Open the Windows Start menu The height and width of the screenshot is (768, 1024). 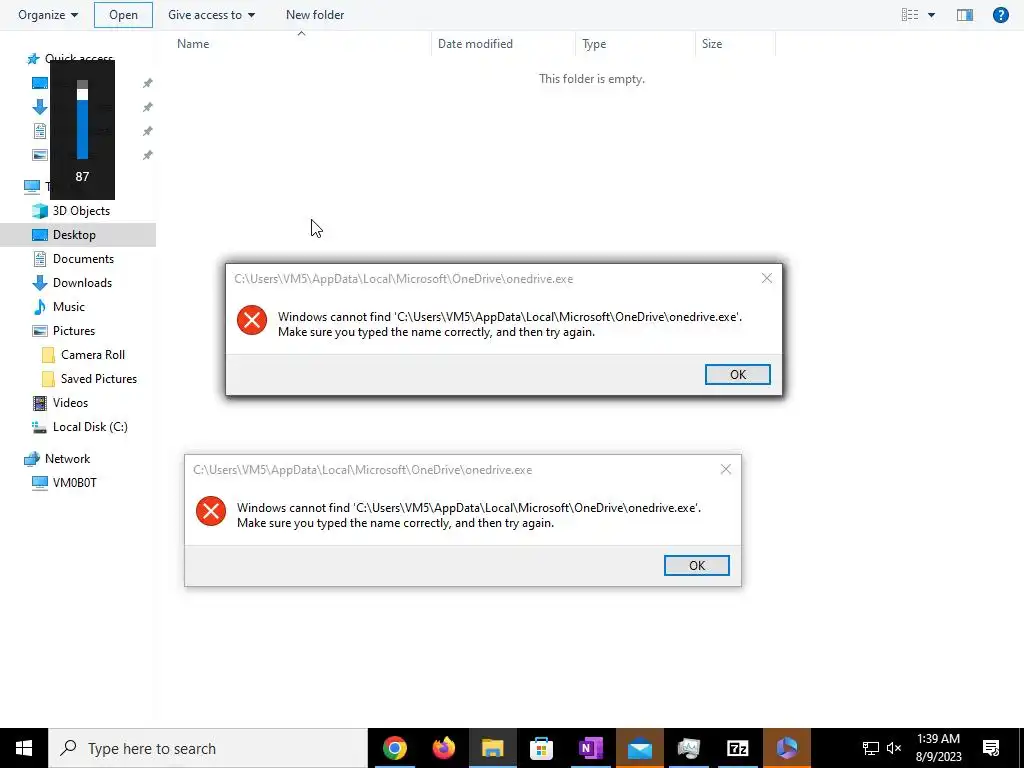click(x=24, y=748)
